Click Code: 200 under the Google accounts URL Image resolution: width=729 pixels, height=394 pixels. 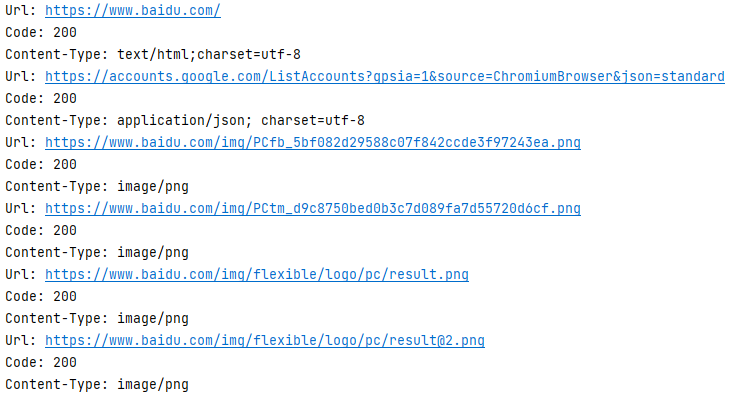[41, 99]
